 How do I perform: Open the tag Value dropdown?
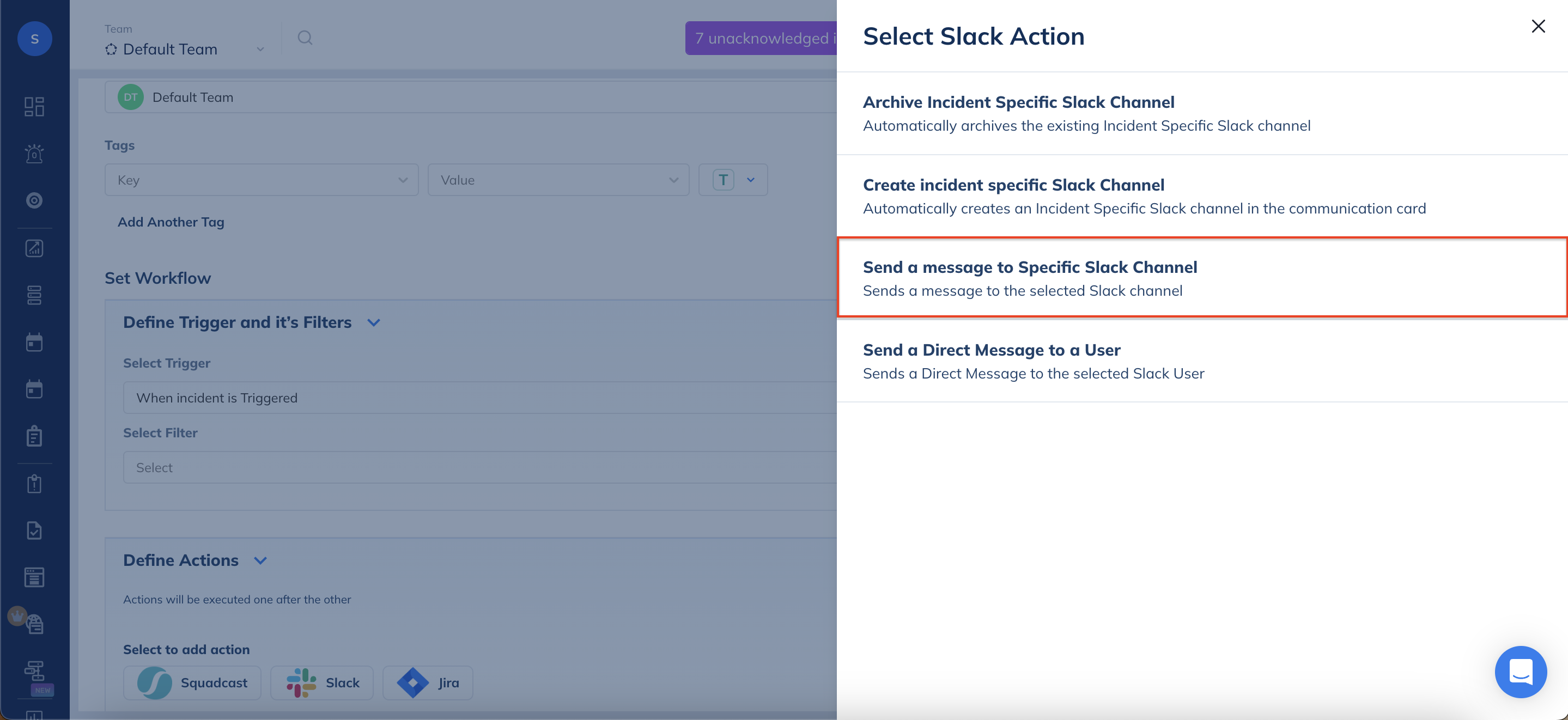[557, 180]
